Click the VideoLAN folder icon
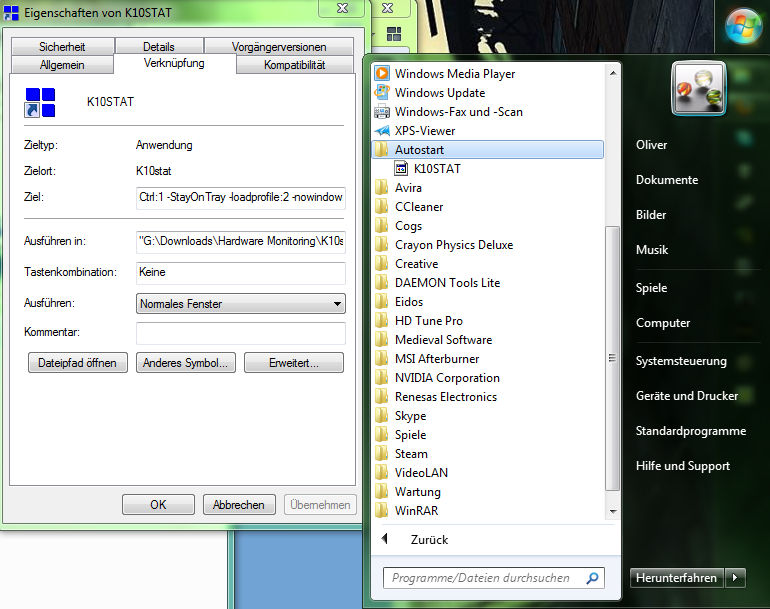Screen dimensions: 770x609 381,473
